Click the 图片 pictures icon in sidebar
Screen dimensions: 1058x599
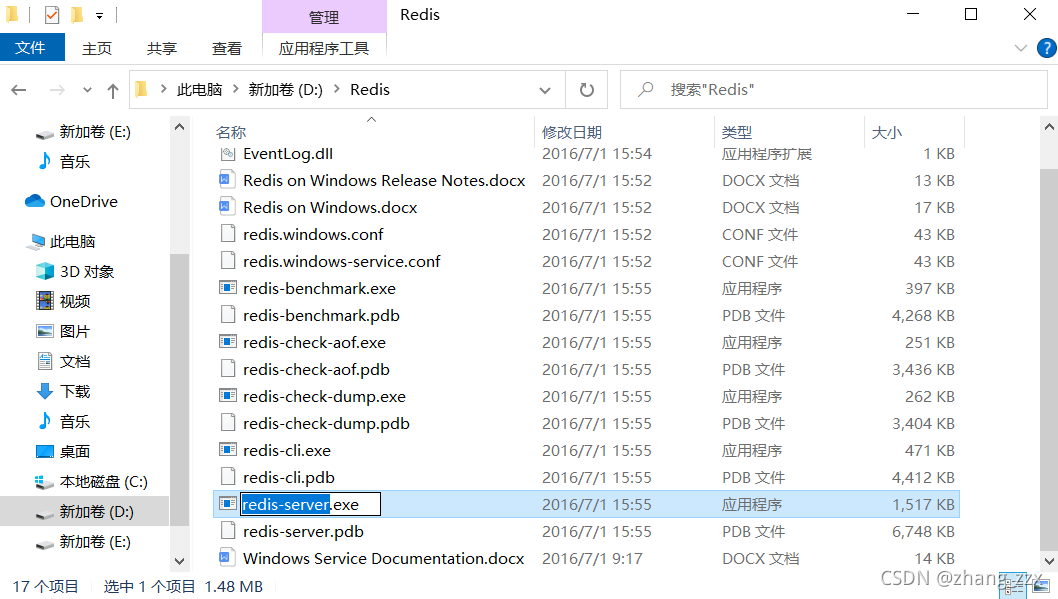[45, 331]
